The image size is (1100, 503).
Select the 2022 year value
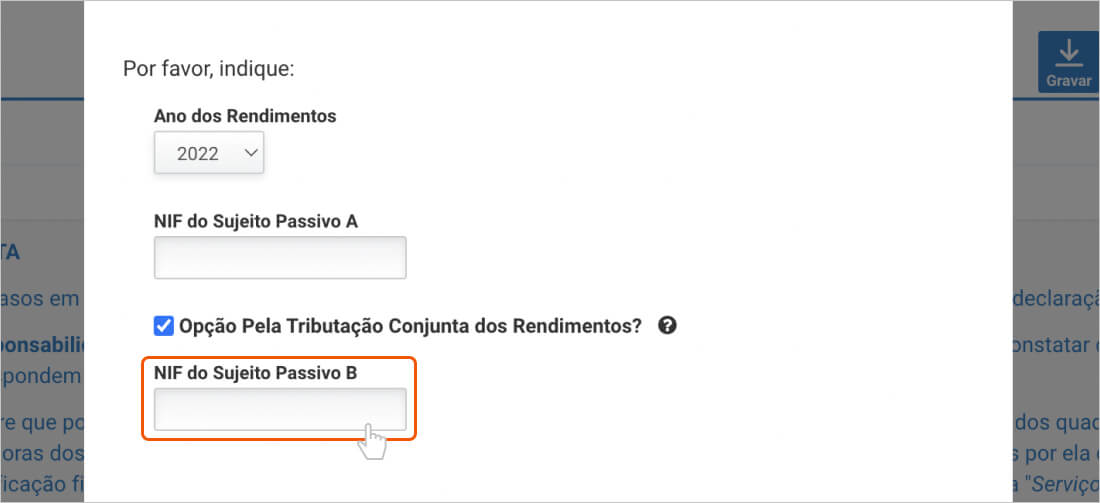[x=198, y=154]
